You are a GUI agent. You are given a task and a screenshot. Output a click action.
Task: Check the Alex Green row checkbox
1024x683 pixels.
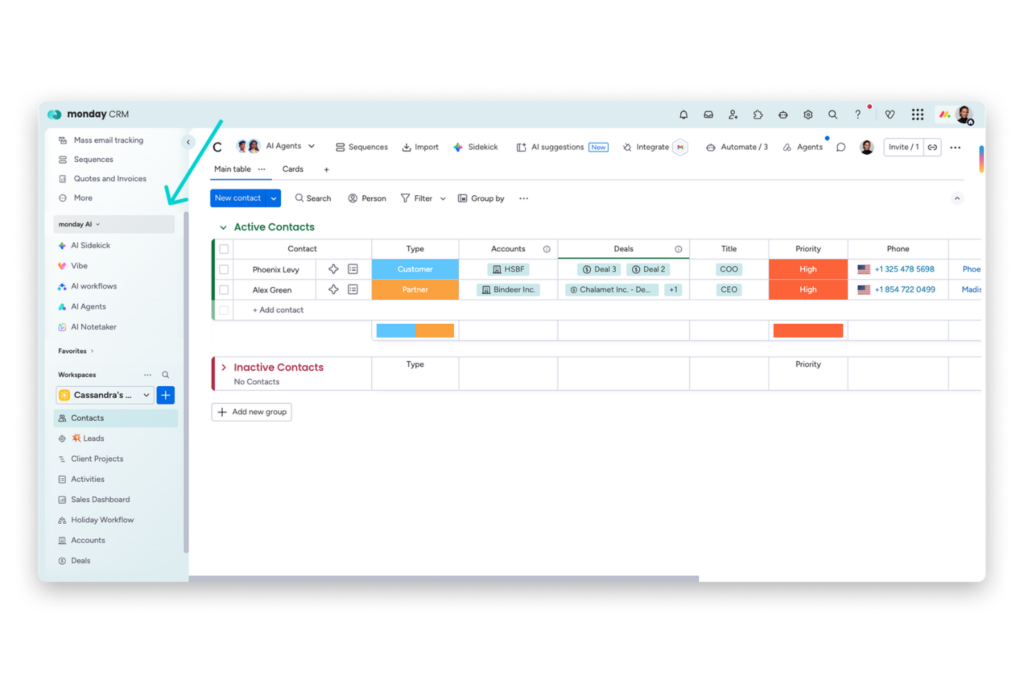(x=224, y=289)
